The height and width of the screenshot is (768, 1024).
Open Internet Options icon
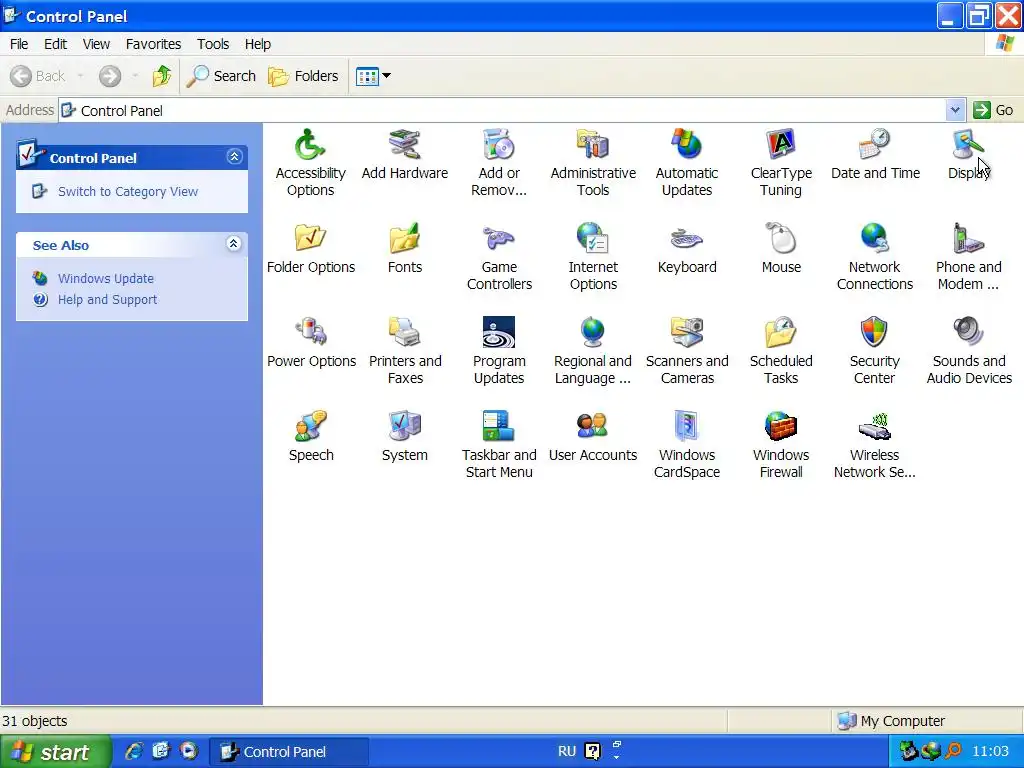pyautogui.click(x=593, y=238)
